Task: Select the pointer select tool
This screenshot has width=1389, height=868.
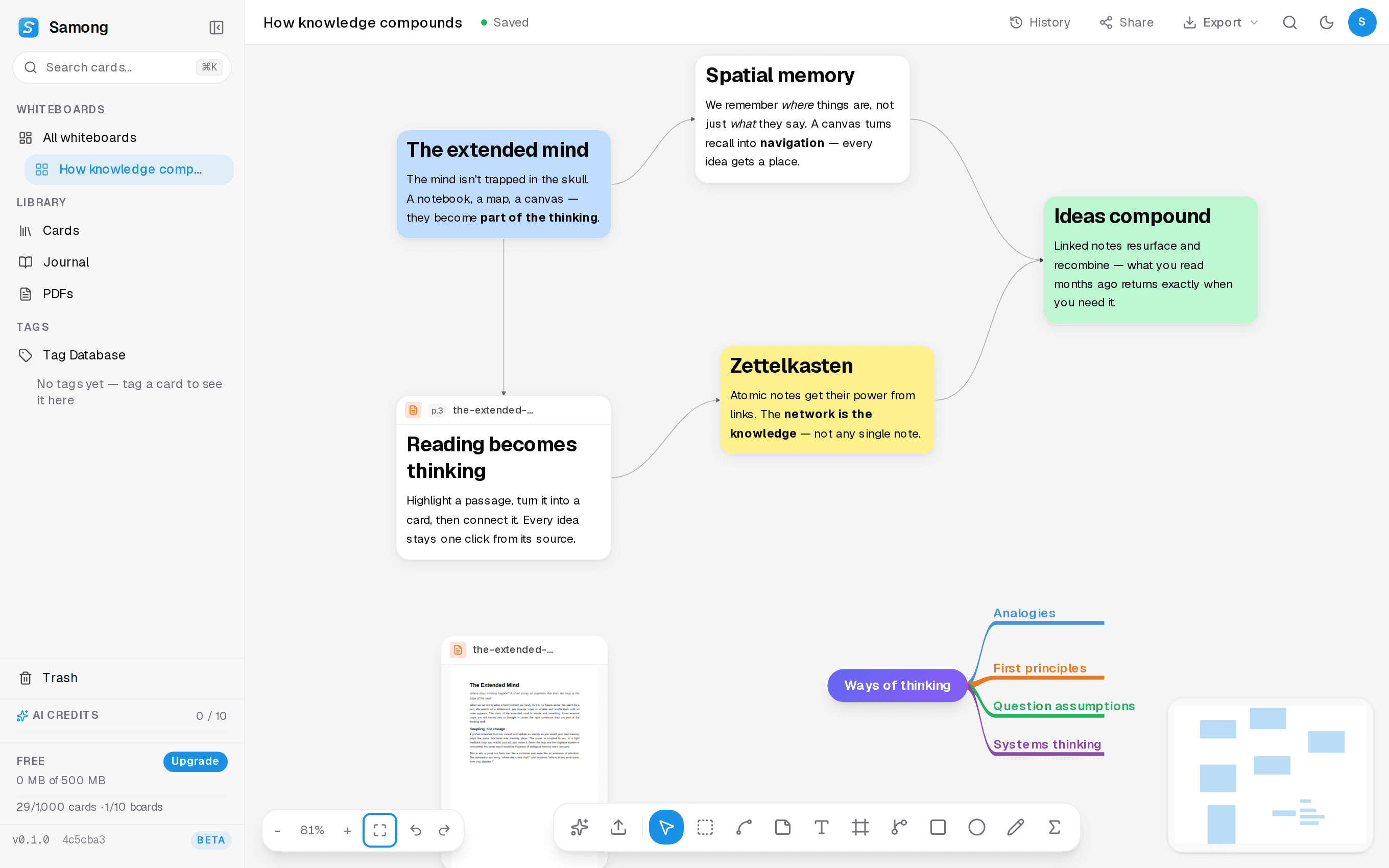Action: point(666,827)
